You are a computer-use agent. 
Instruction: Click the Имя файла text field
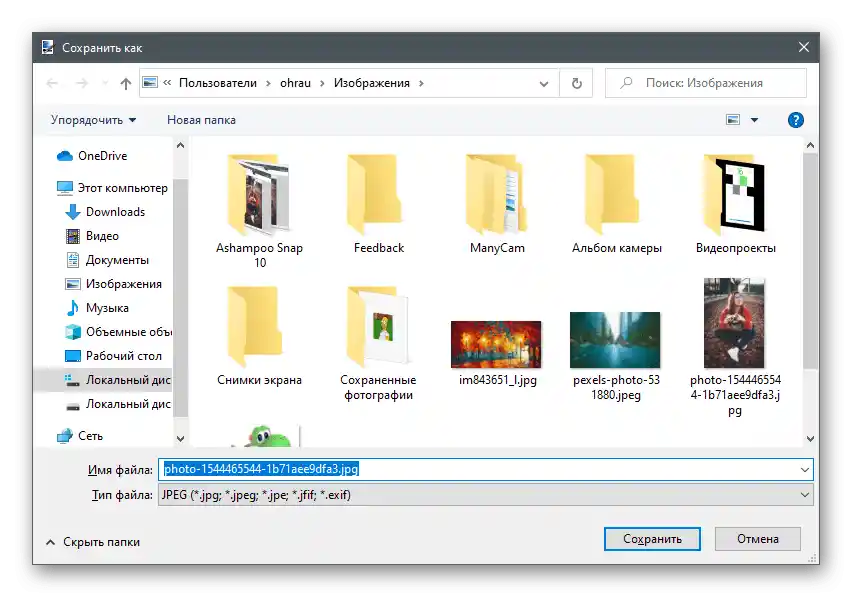(x=478, y=469)
